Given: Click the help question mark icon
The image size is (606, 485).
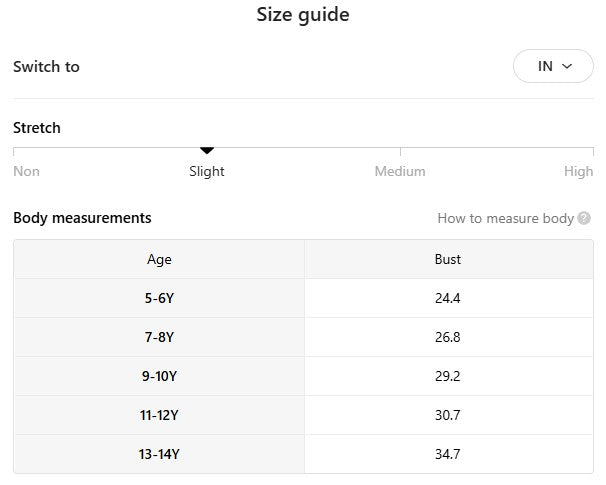Looking at the screenshot, I should [x=584, y=218].
